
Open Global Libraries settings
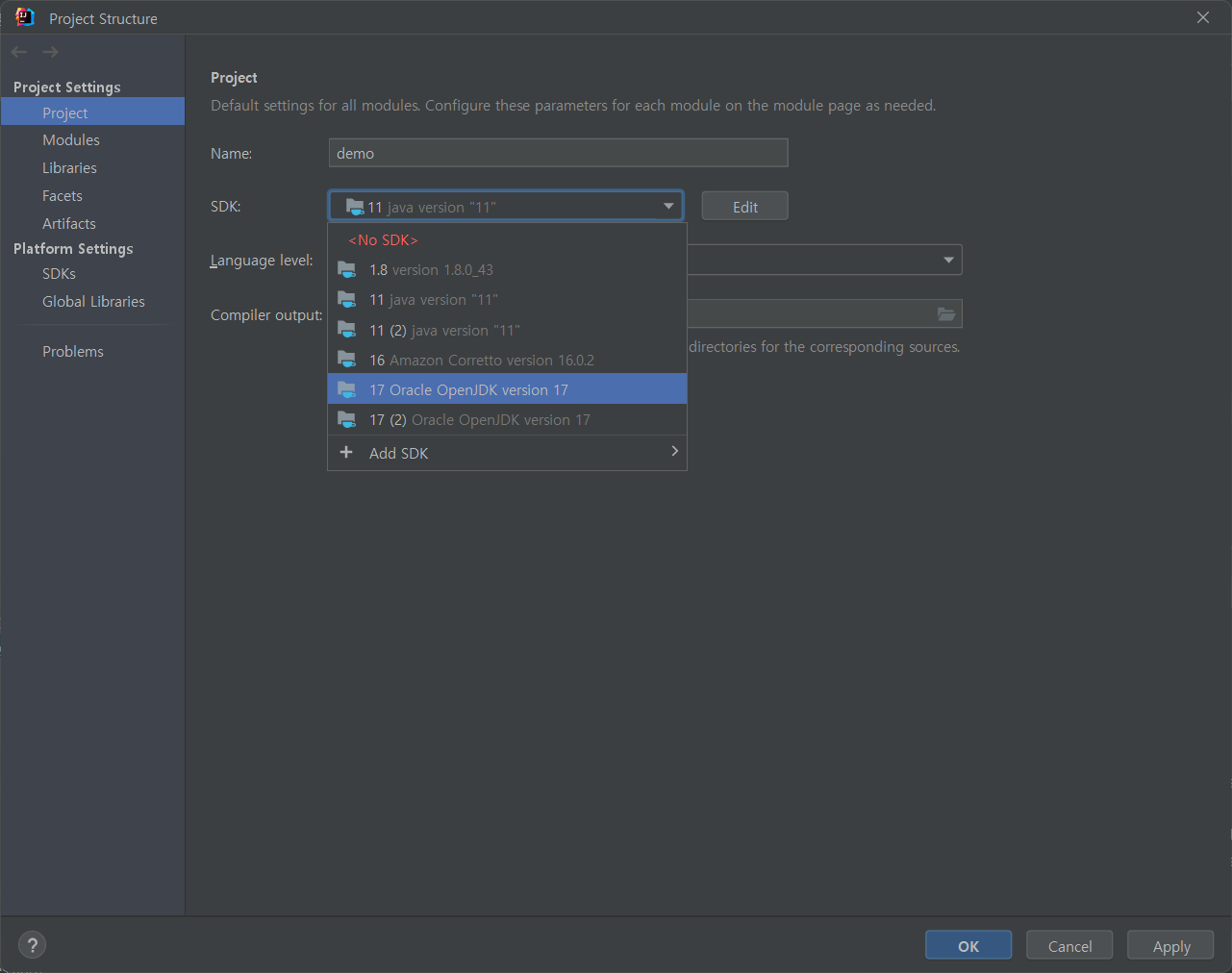tap(92, 302)
